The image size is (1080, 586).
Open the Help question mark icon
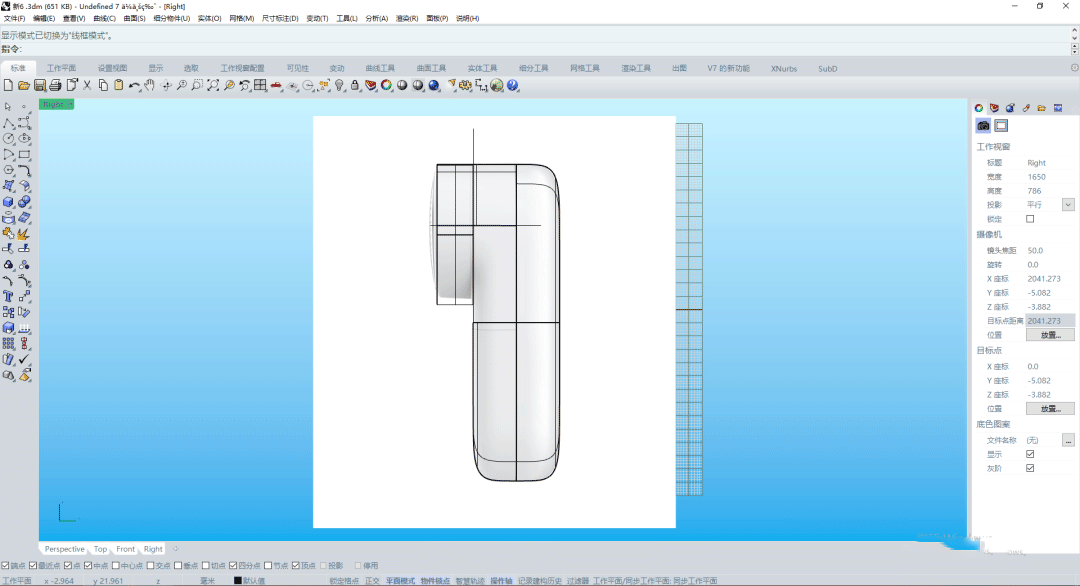[x=513, y=86]
